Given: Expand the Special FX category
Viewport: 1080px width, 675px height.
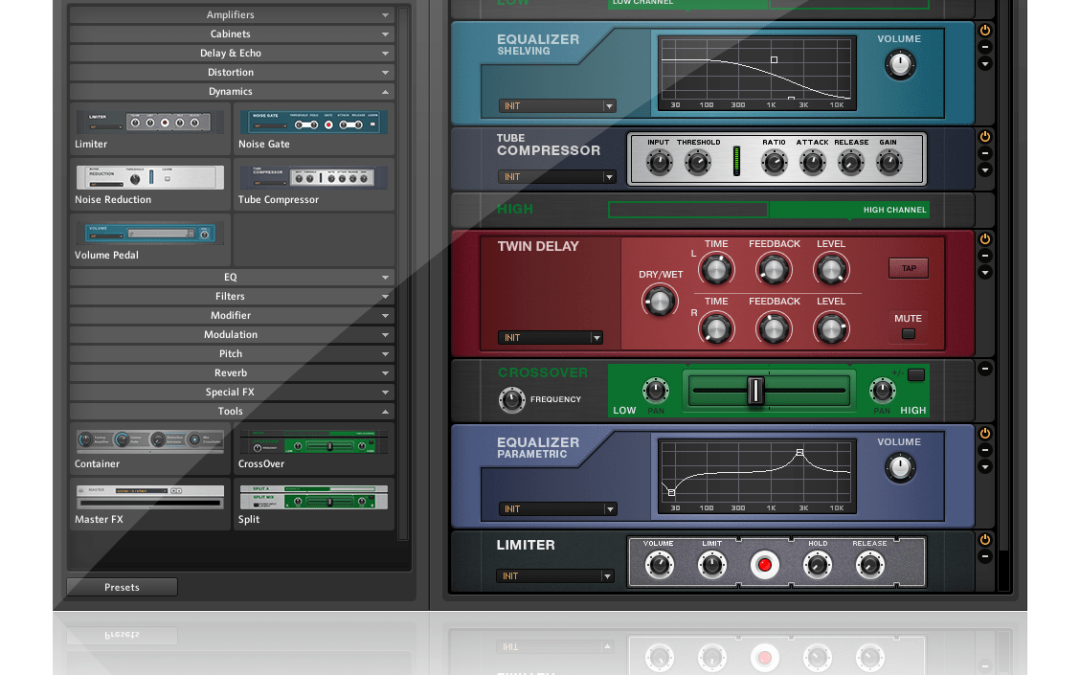Looking at the screenshot, I should (231, 392).
